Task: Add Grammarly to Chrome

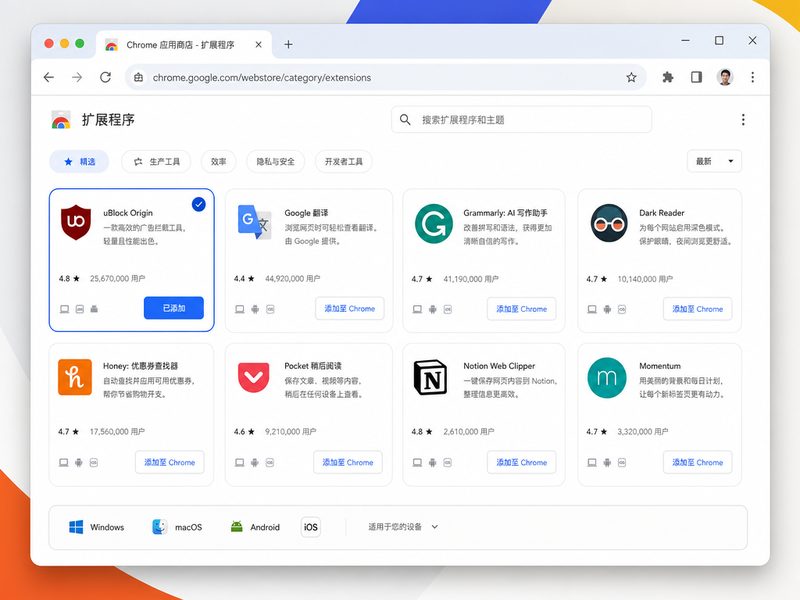Action: pyautogui.click(x=521, y=309)
